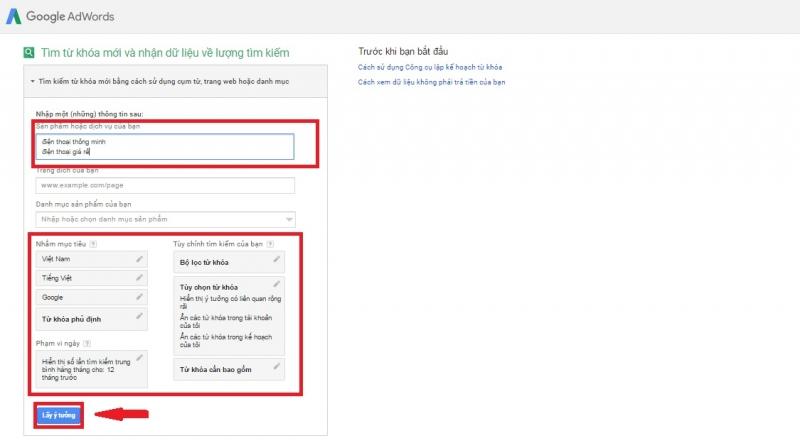Edit the Tiếng Việt language pencil icon
800x448 pixels.
tap(139, 278)
